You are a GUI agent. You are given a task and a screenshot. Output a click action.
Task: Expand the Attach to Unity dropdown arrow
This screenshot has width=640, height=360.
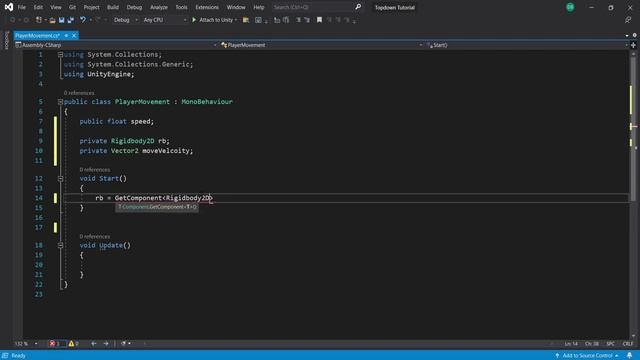click(236, 20)
